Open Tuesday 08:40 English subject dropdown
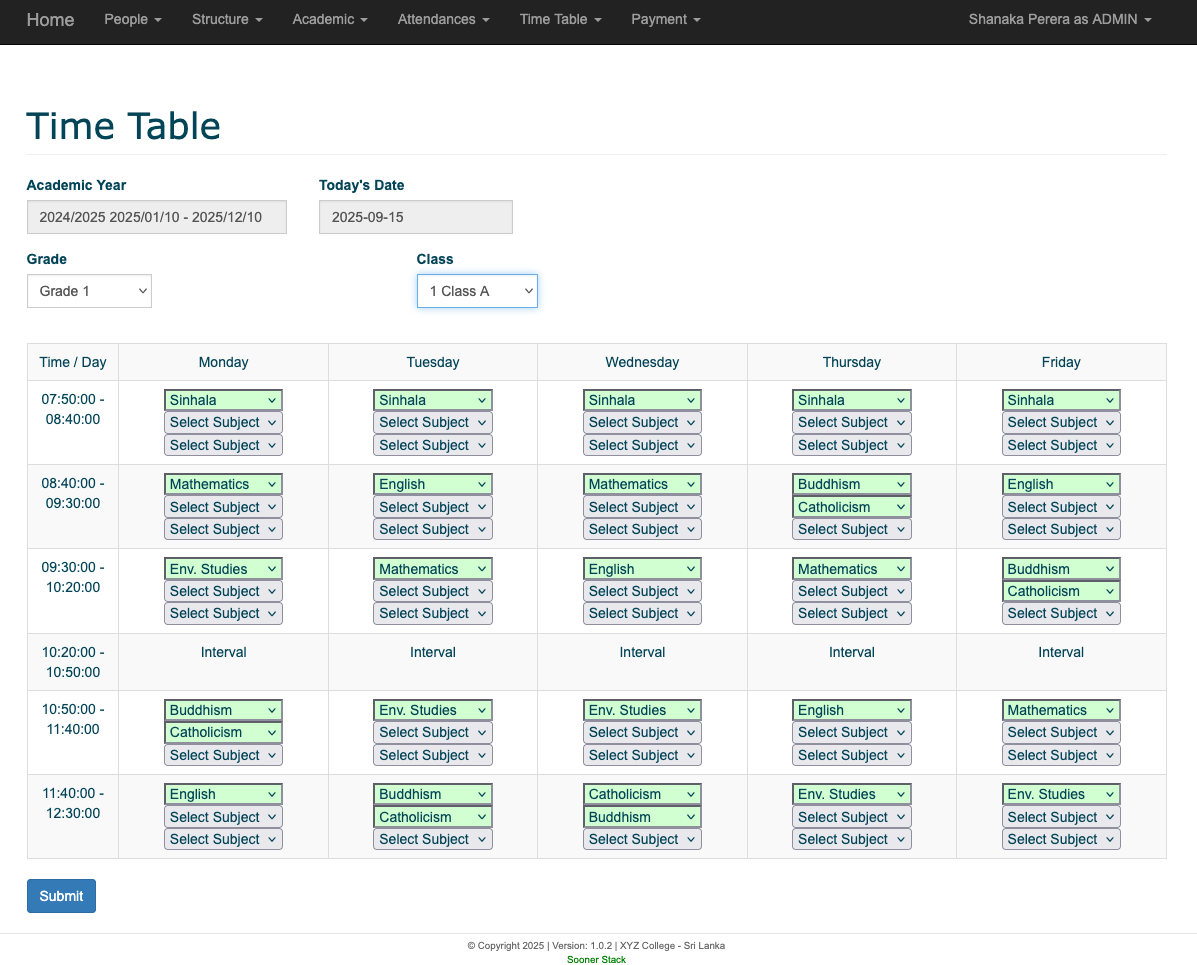The width and height of the screenshot is (1197, 965). 432,484
